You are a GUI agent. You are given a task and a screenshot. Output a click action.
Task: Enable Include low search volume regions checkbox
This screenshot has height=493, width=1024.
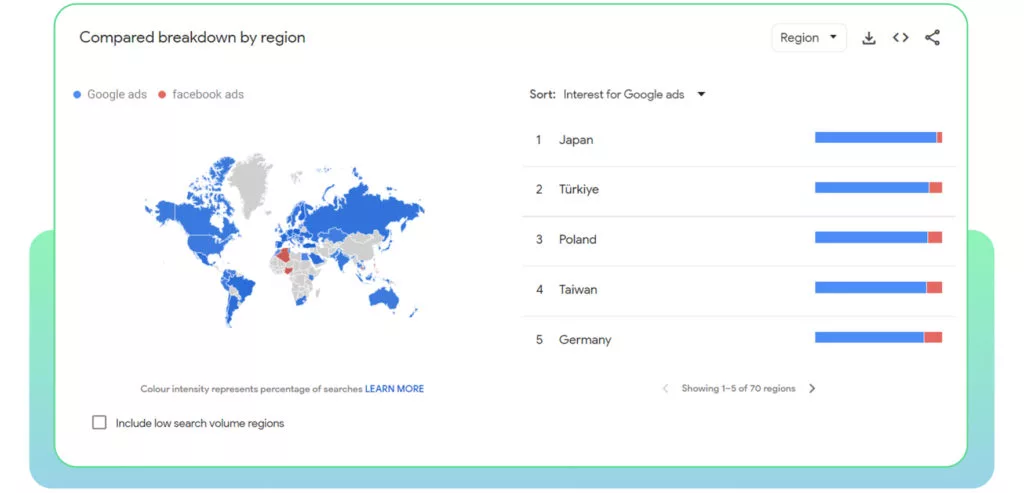pos(99,422)
